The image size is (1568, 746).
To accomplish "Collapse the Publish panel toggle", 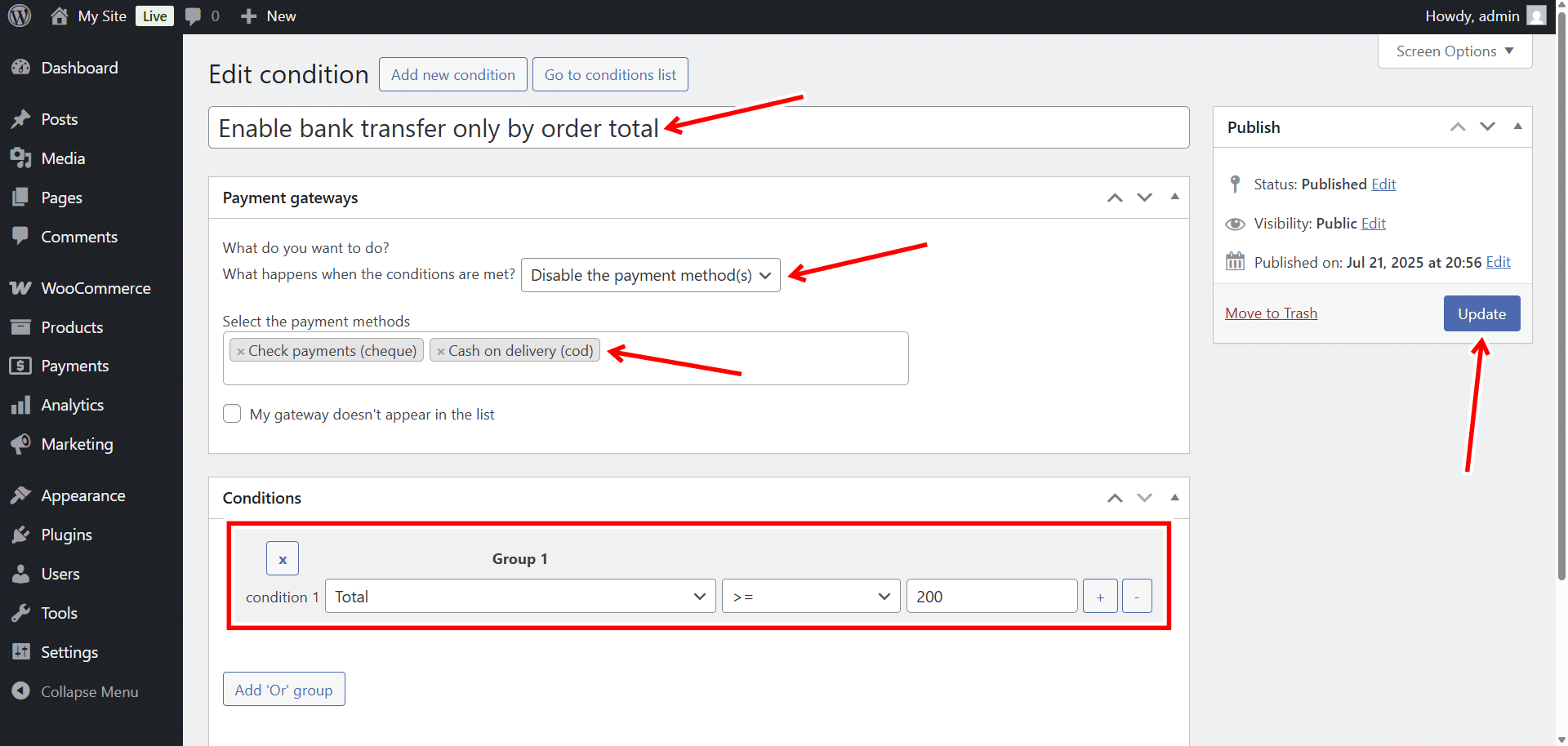I will click(x=1517, y=127).
